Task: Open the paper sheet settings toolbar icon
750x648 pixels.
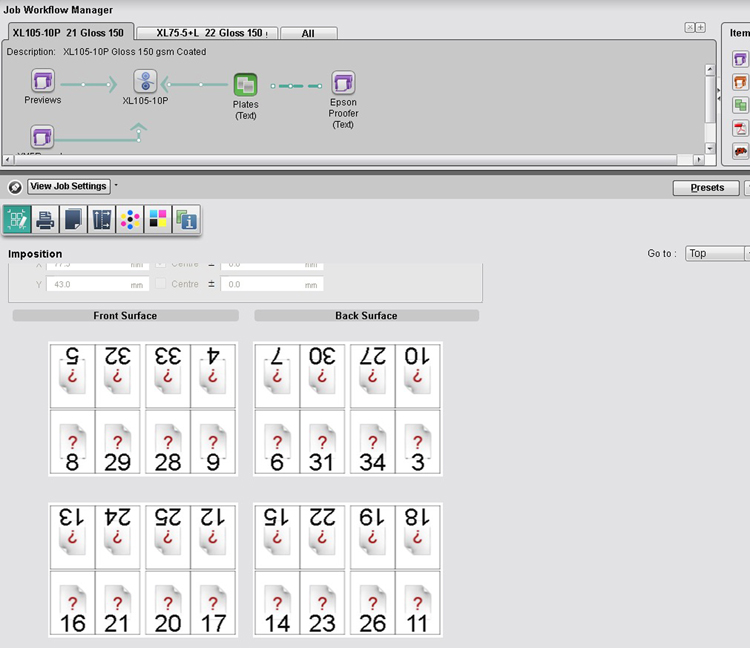Action: point(73,220)
